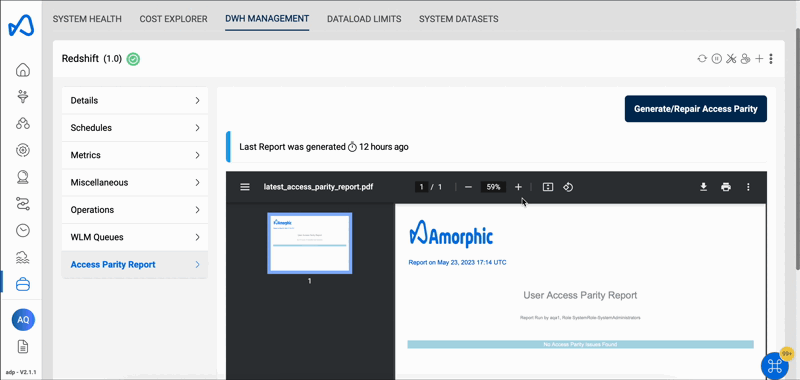The image size is (800, 380).
Task: Open the target circle icon in the sidebar
Action: pyautogui.click(x=22, y=150)
